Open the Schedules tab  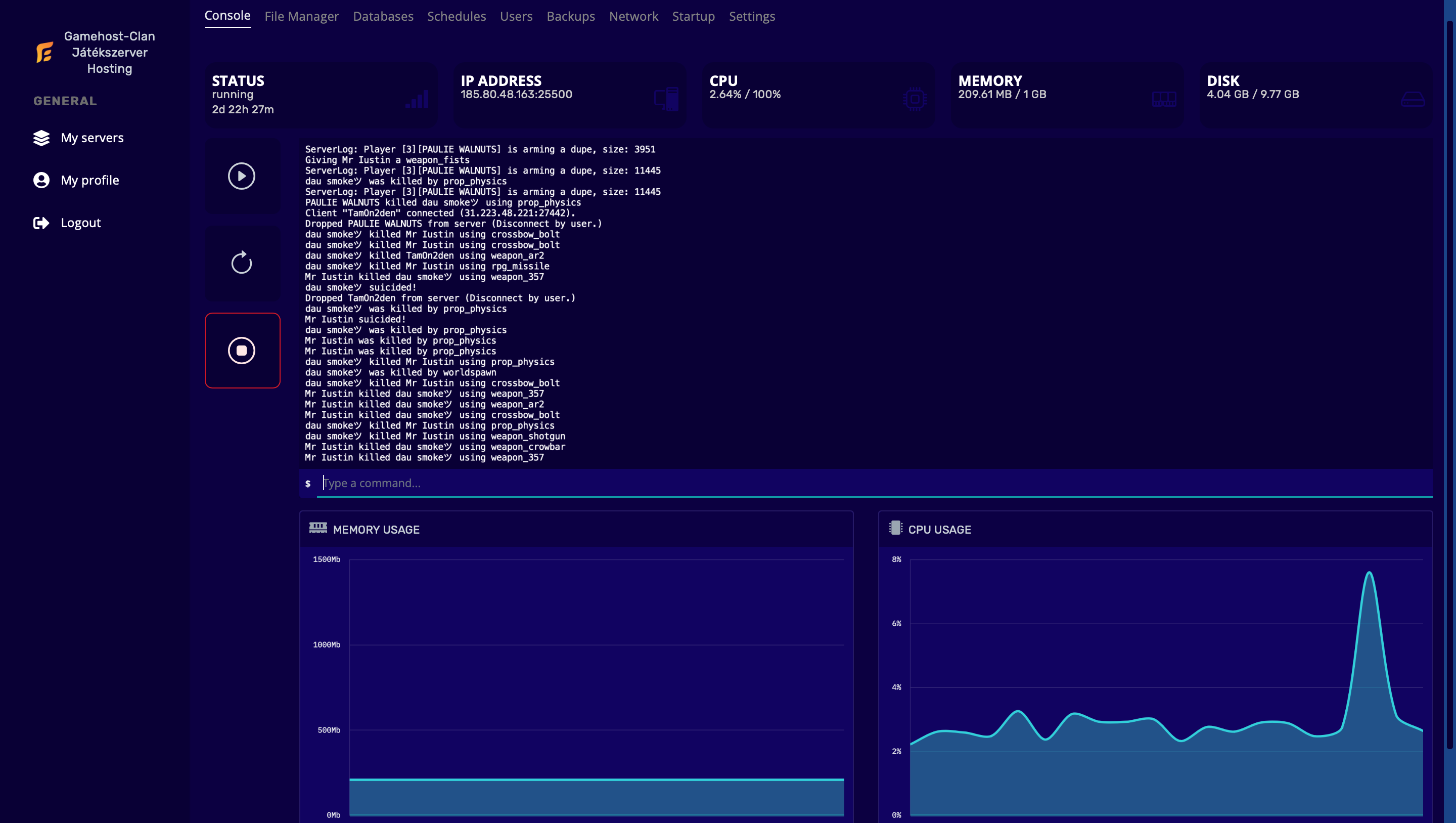click(x=456, y=16)
